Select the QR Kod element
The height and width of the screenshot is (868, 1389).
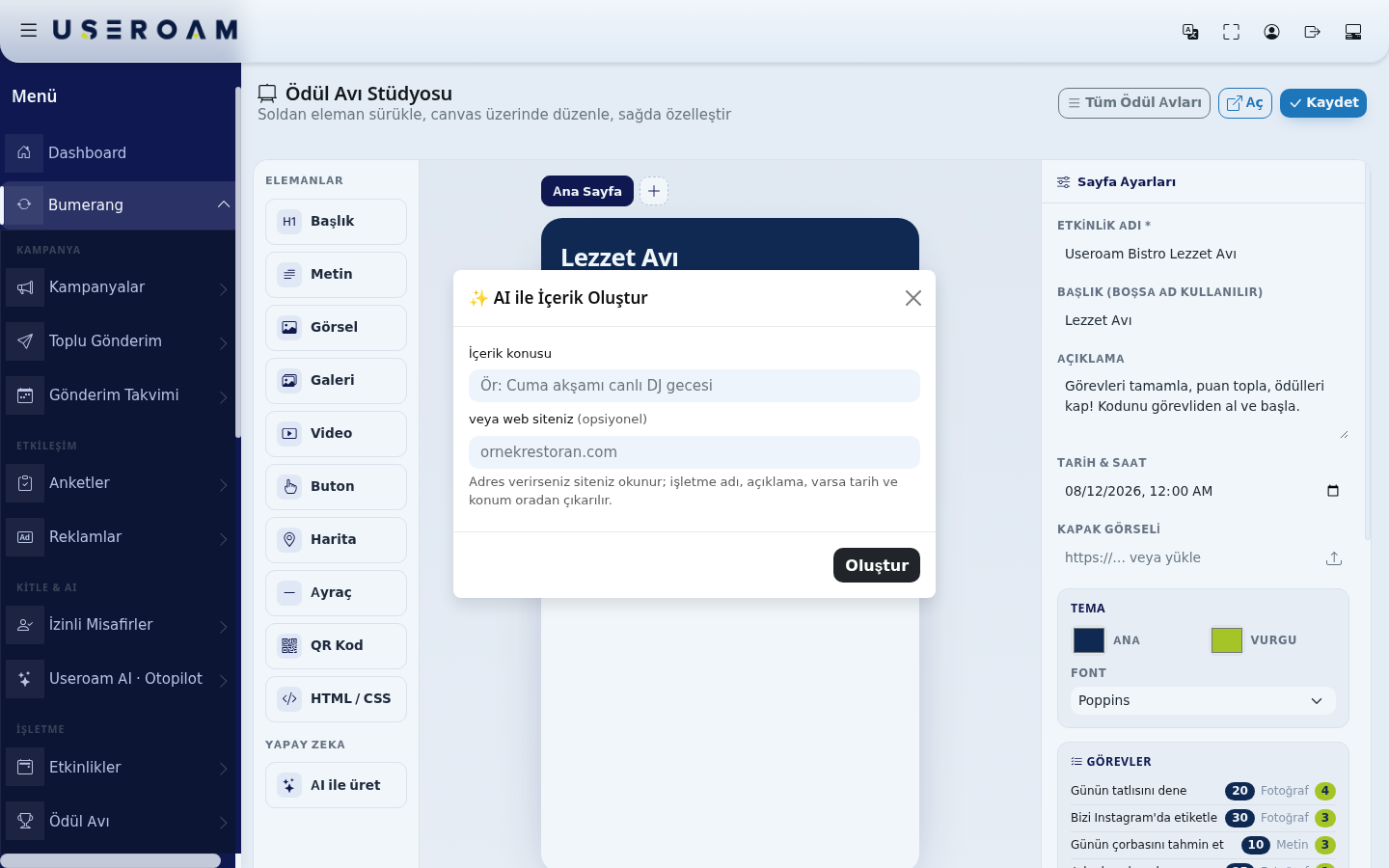pyautogui.click(x=336, y=645)
